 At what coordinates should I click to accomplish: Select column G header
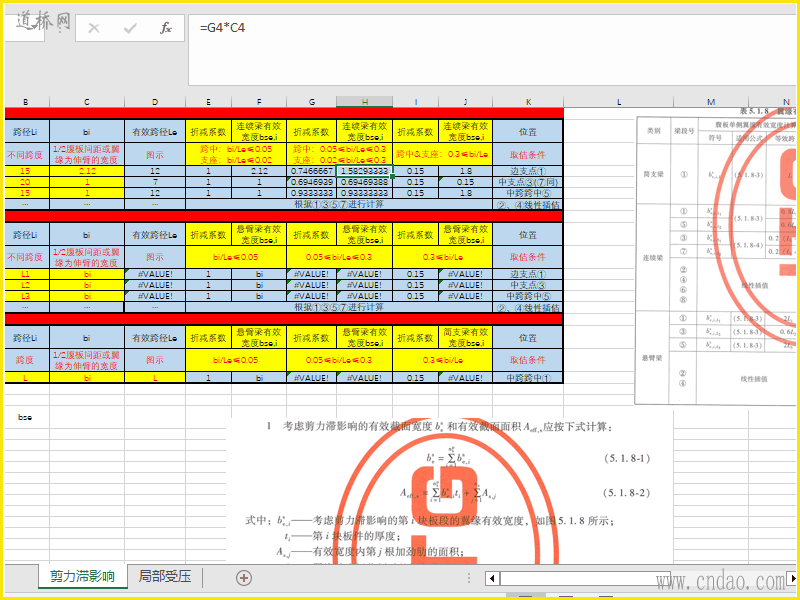tap(312, 102)
